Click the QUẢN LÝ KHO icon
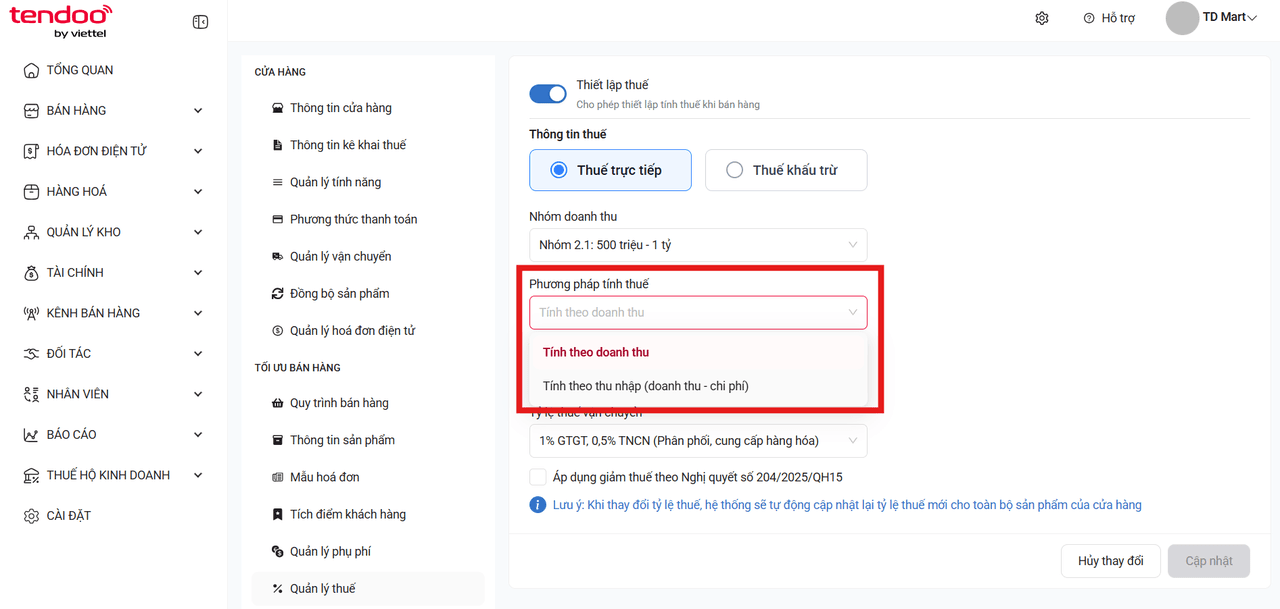 (x=31, y=232)
